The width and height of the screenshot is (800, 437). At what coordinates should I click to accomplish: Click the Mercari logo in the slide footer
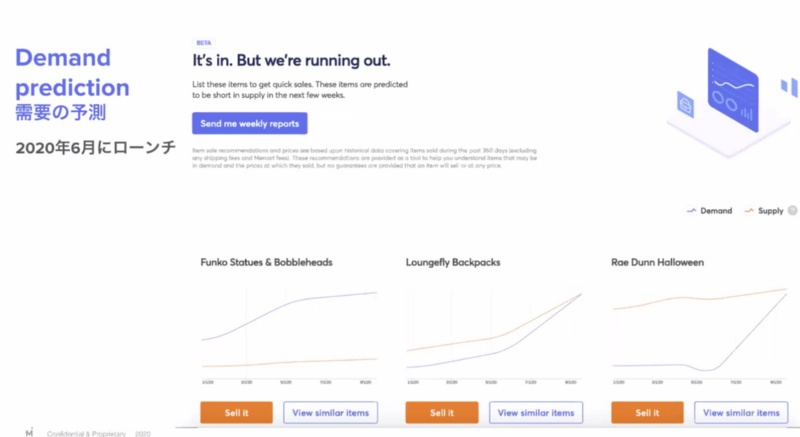pyautogui.click(x=29, y=432)
